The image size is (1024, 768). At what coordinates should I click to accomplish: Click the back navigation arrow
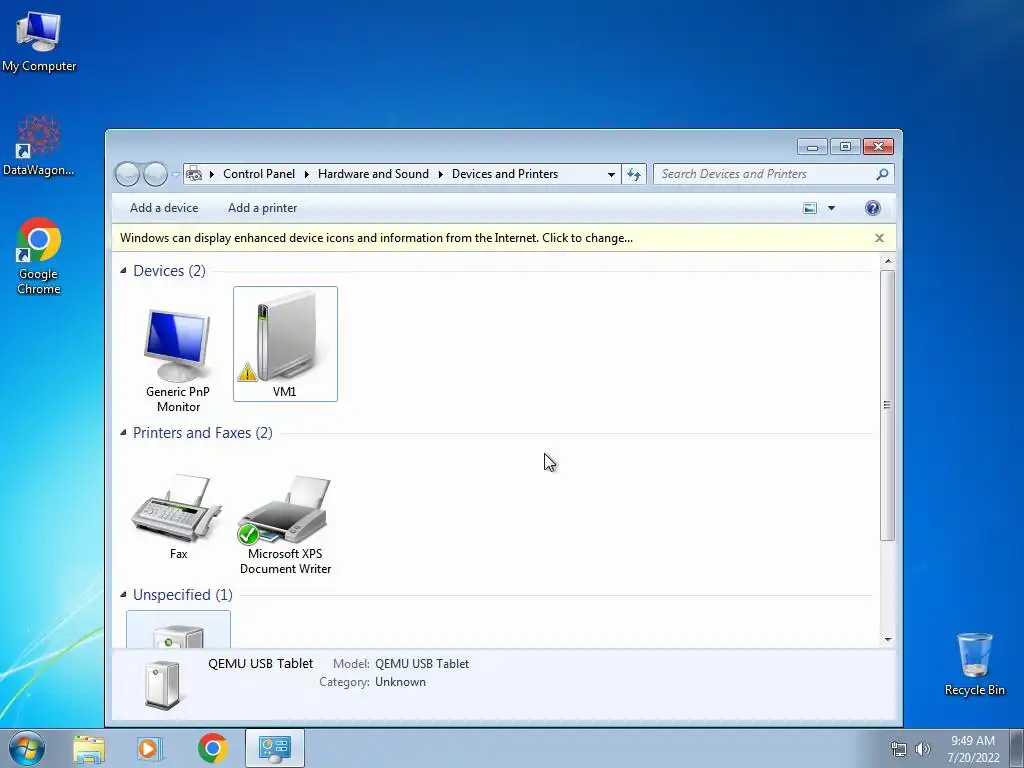coord(127,174)
